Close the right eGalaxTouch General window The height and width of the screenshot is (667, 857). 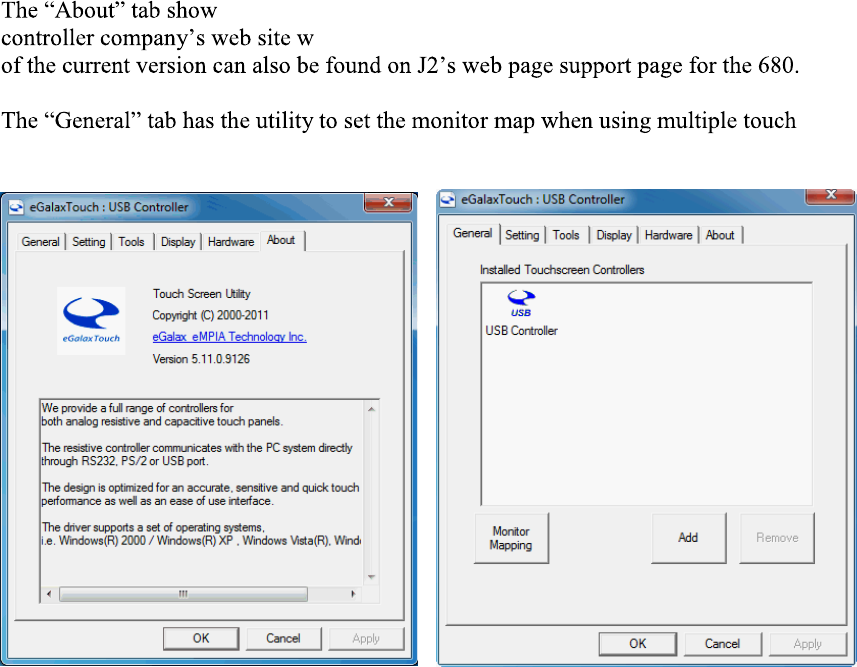tap(830, 195)
